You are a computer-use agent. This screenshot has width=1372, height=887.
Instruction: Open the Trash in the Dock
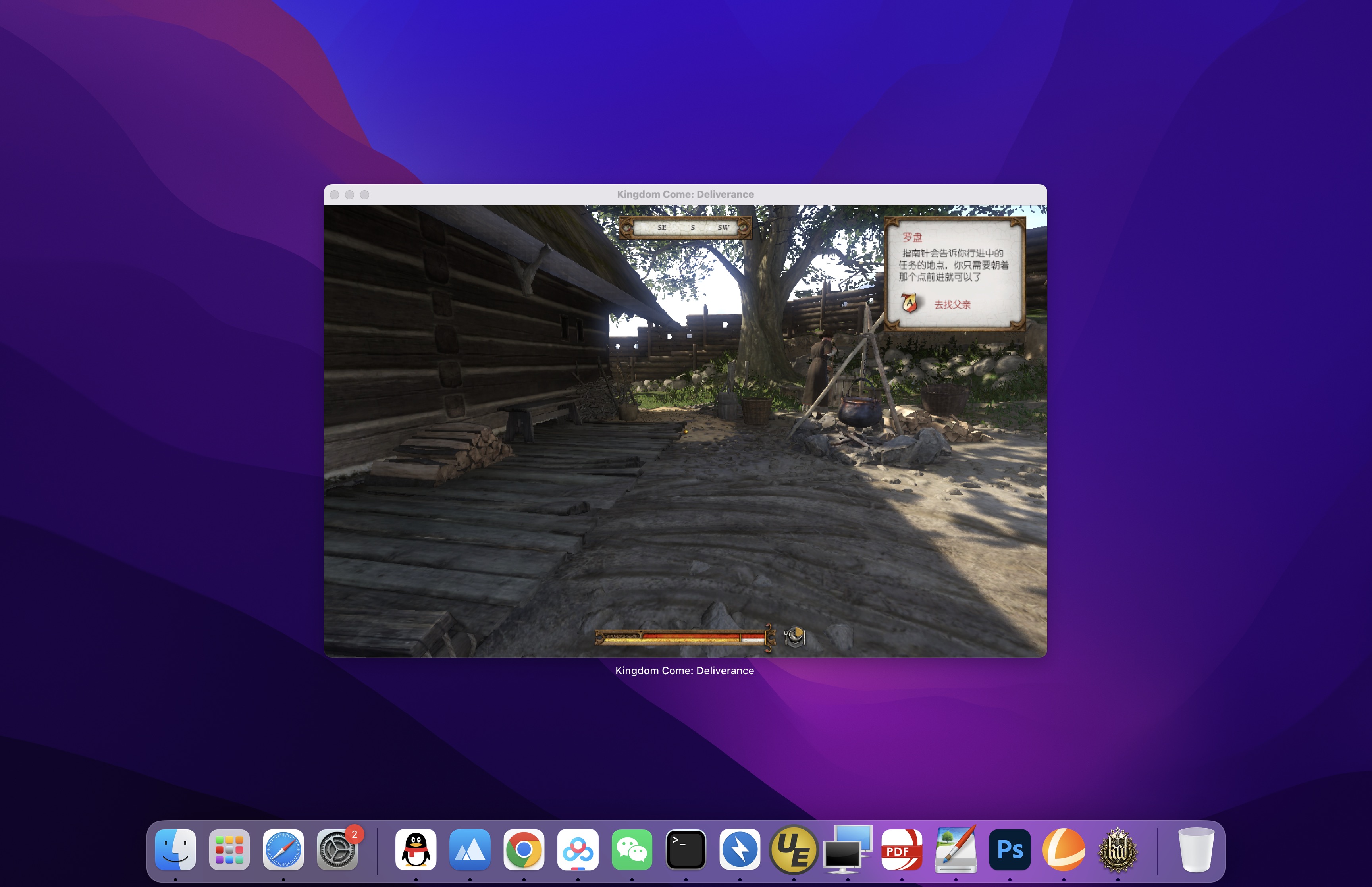pos(1196,850)
